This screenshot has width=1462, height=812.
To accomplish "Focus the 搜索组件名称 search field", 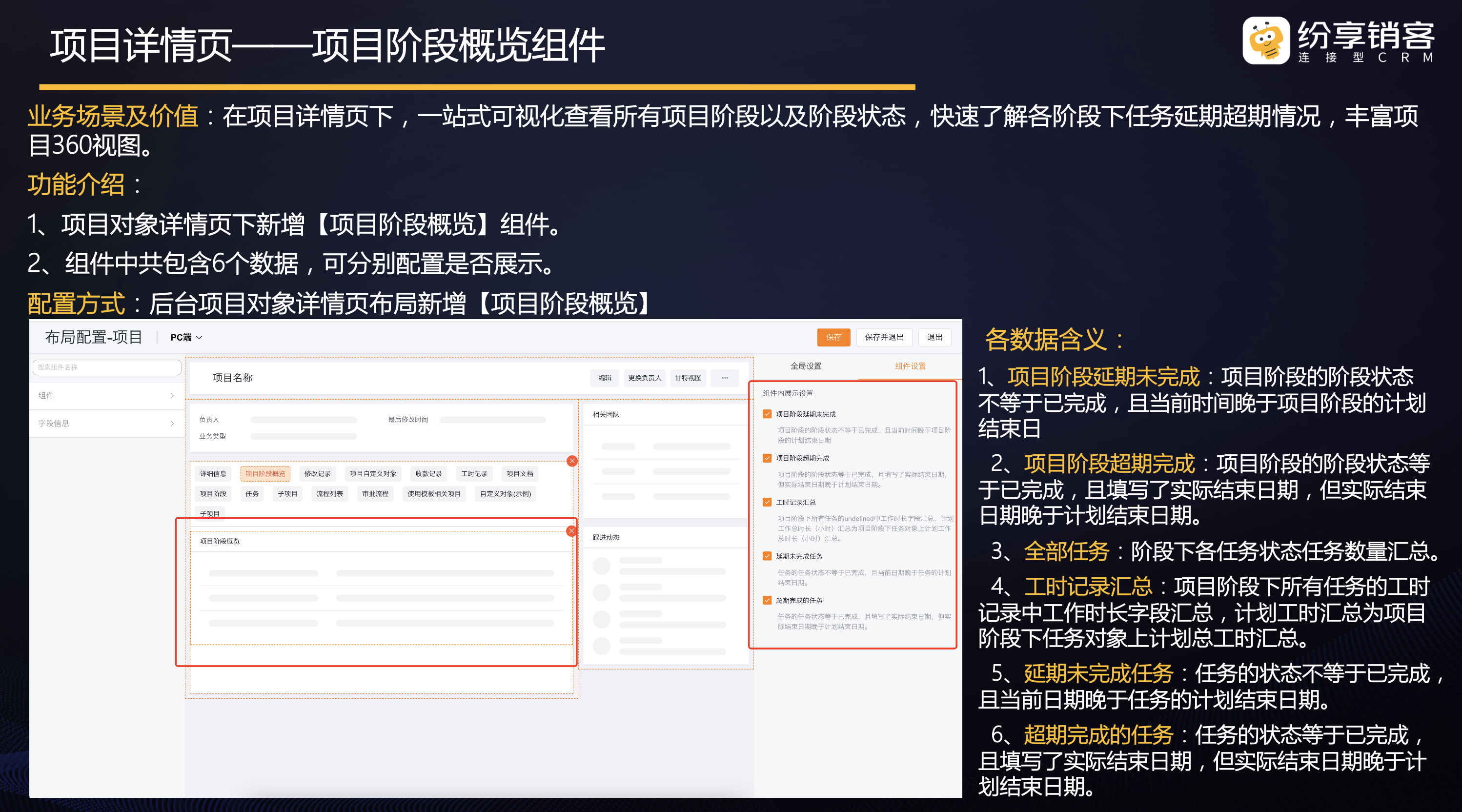I will tap(107, 367).
